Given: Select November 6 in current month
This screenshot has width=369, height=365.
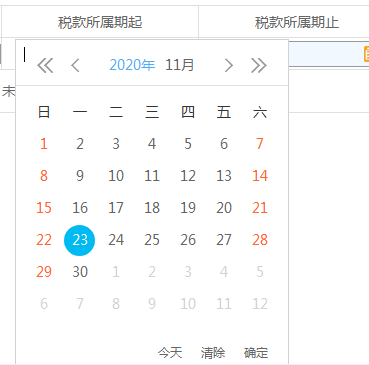Looking at the screenshot, I should pyautogui.click(x=224, y=144).
